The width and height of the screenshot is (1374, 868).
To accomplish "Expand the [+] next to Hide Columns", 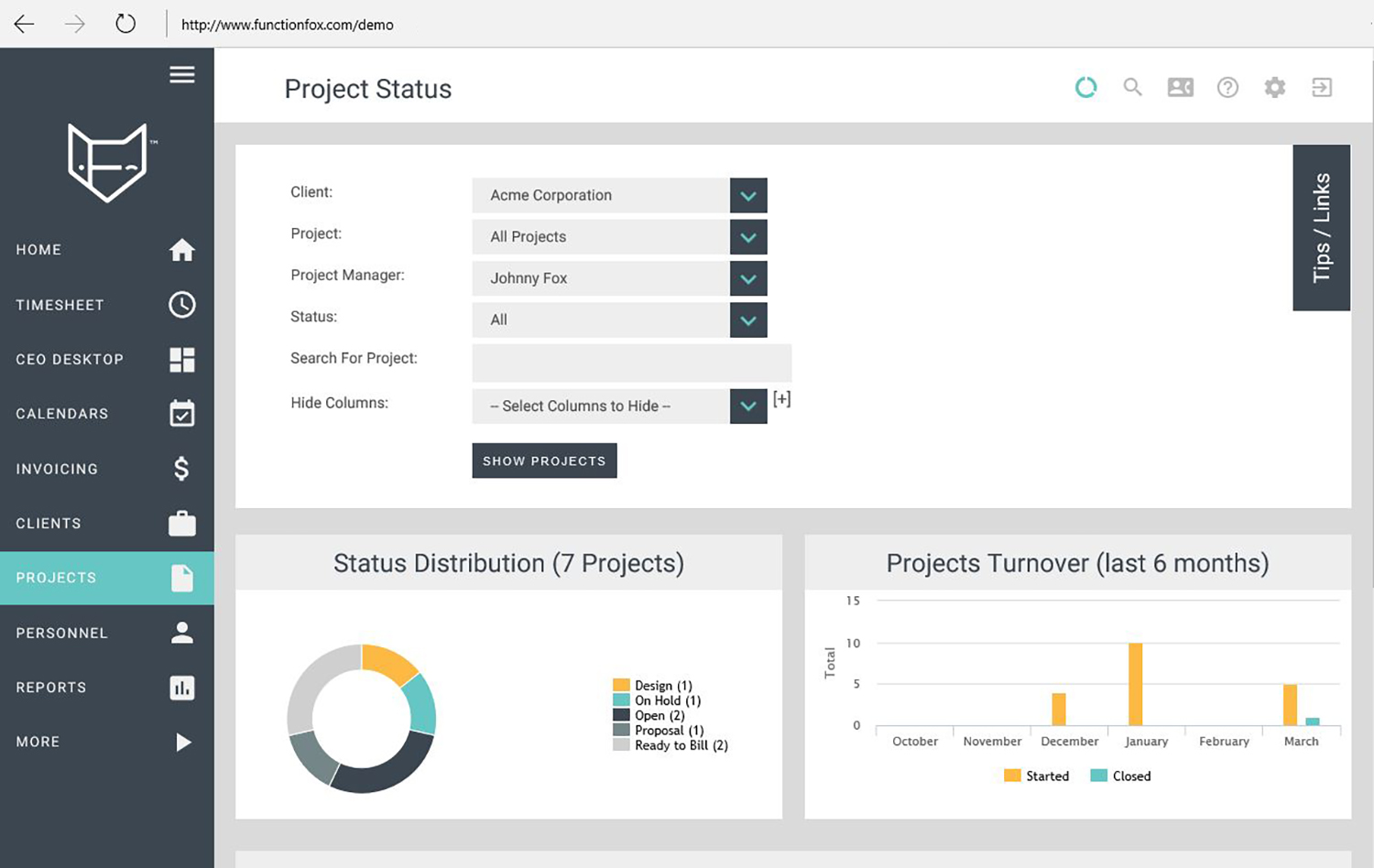I will pos(781,399).
